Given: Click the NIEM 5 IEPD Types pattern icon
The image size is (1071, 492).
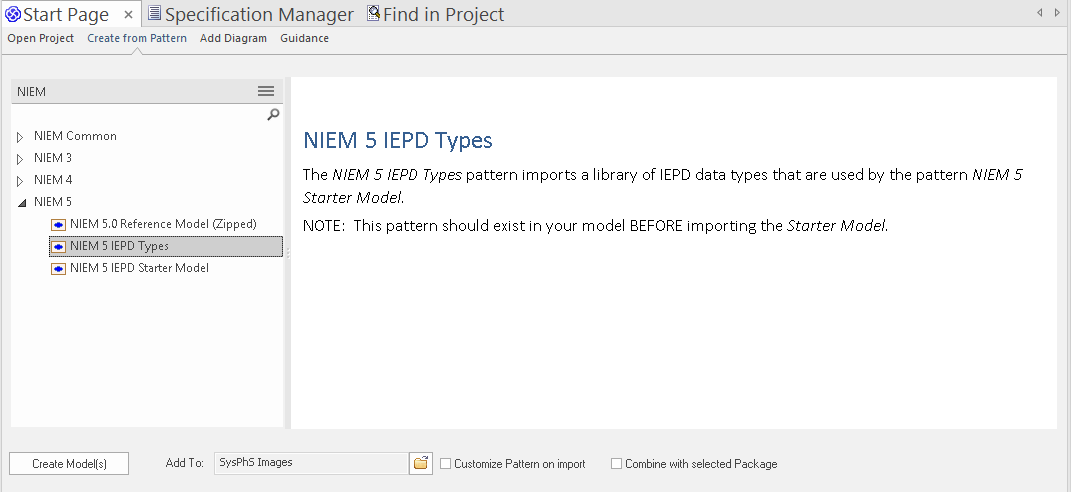Looking at the screenshot, I should (58, 247).
